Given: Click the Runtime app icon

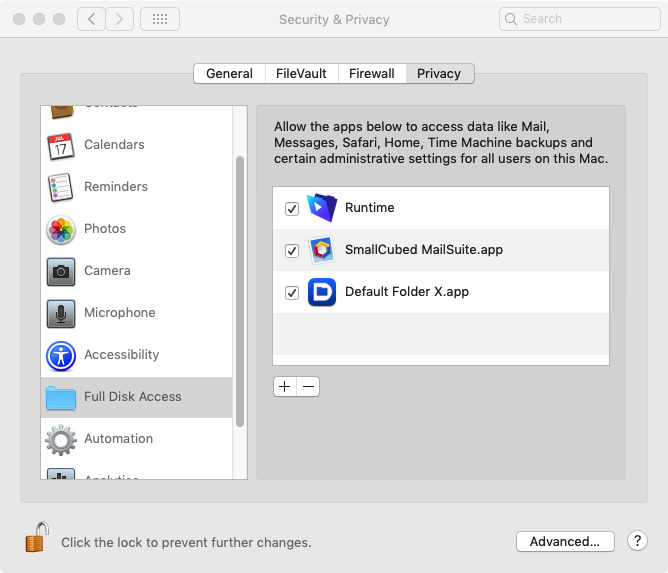Looking at the screenshot, I should 322,208.
